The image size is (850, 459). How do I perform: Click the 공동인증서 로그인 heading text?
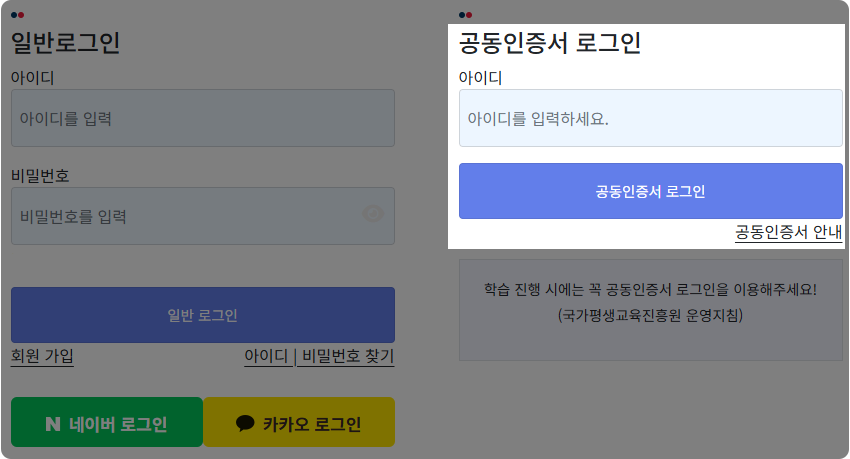(550, 43)
